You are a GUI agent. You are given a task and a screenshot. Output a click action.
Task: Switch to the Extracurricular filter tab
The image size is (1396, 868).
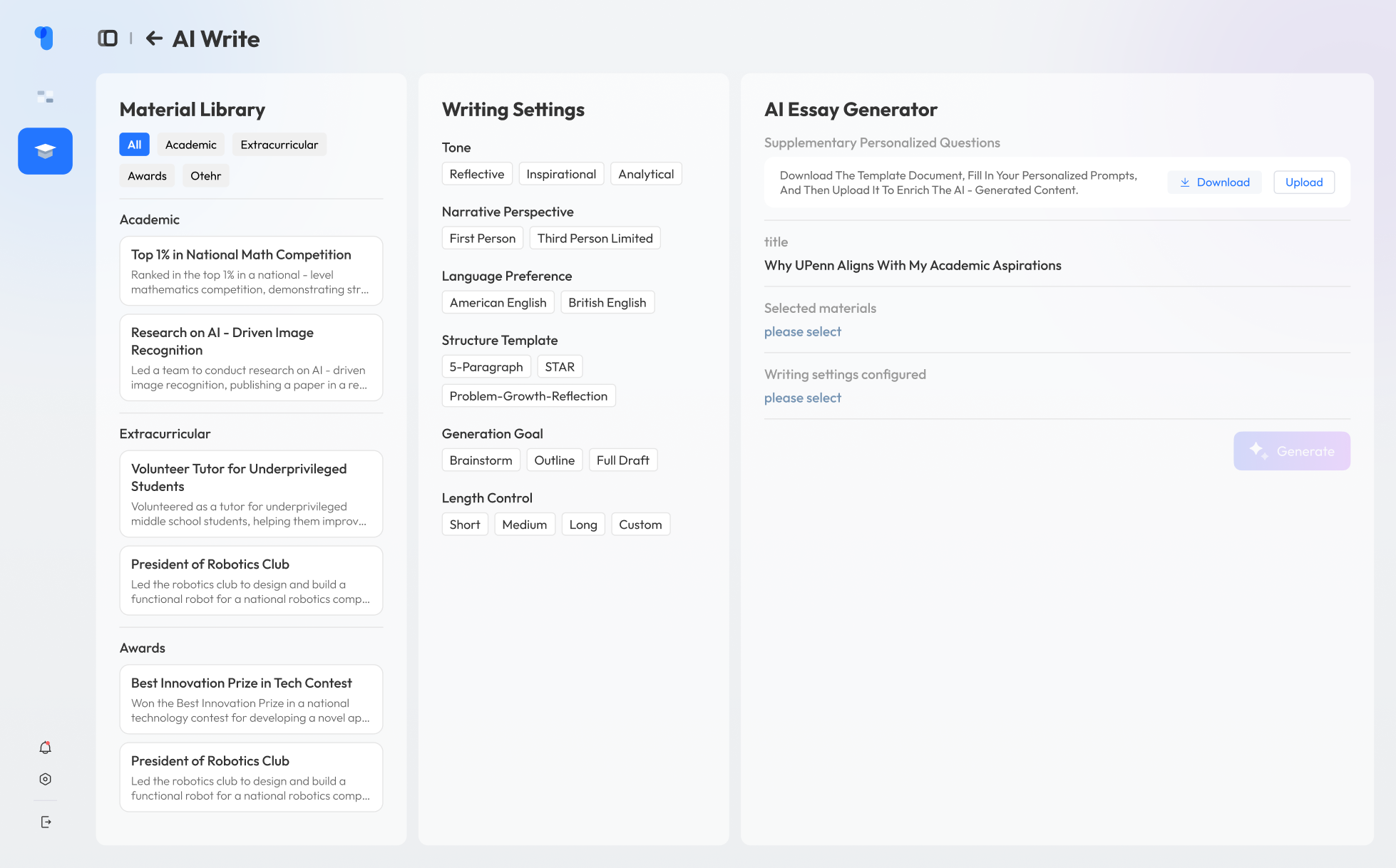coord(279,145)
